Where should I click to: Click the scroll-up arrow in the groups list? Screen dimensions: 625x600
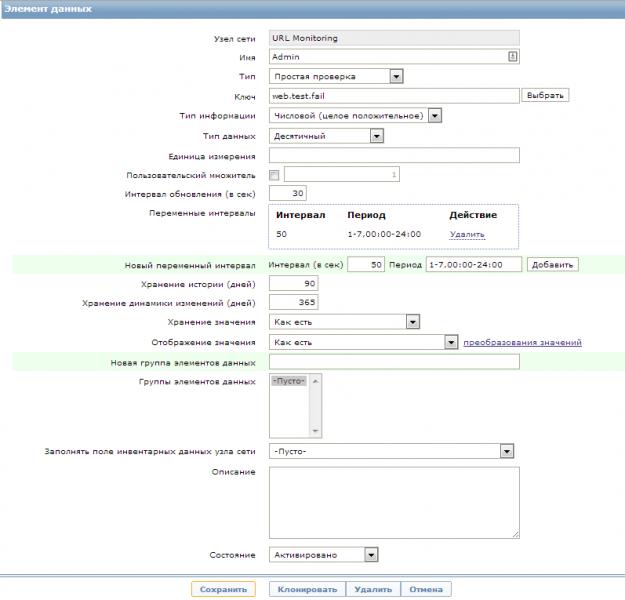tap(315, 382)
